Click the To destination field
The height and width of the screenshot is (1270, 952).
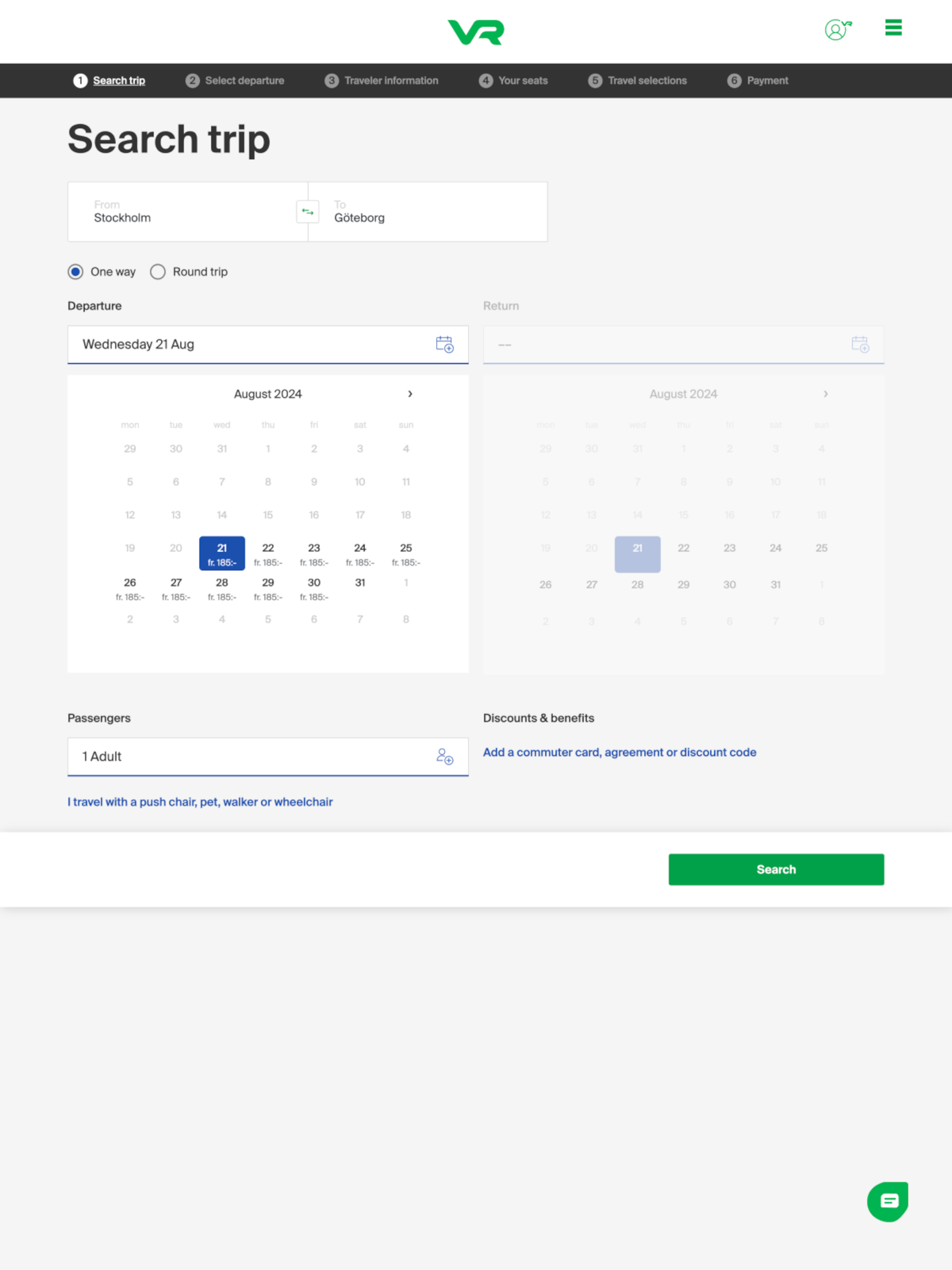coord(428,212)
